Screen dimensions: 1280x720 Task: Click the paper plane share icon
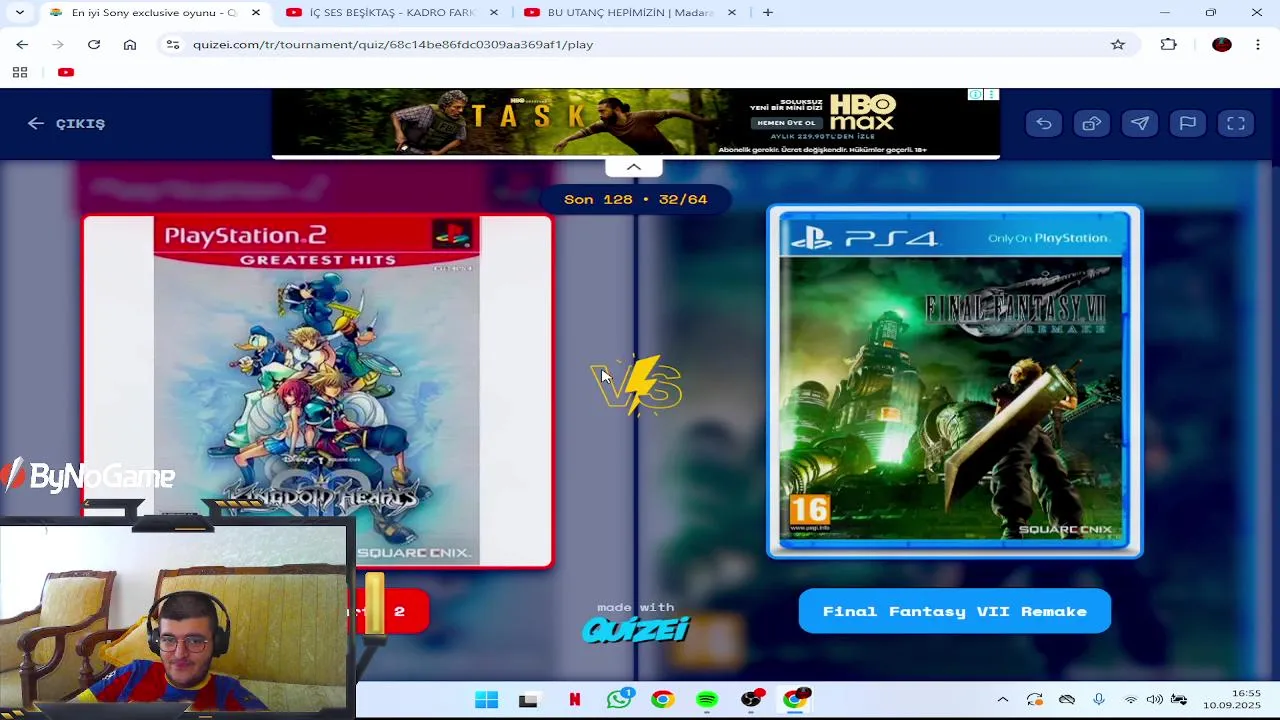coord(1140,123)
